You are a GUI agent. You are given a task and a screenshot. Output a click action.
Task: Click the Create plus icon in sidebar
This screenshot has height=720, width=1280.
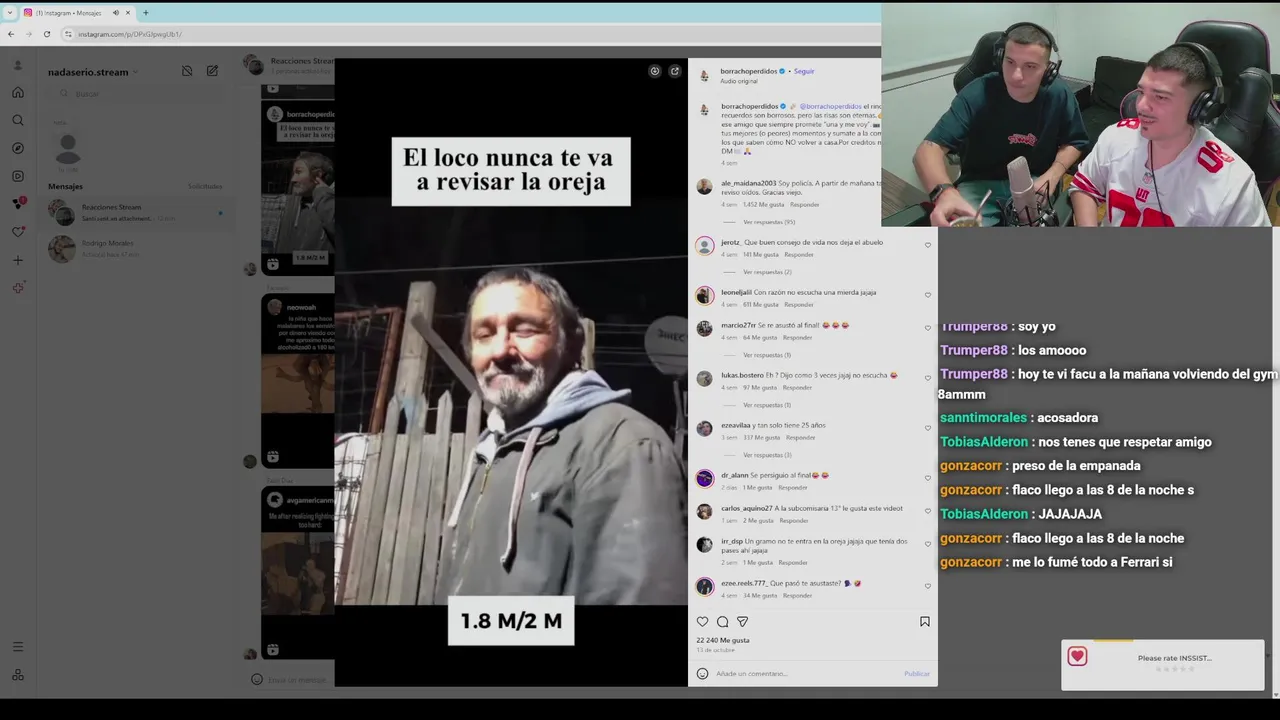18,260
